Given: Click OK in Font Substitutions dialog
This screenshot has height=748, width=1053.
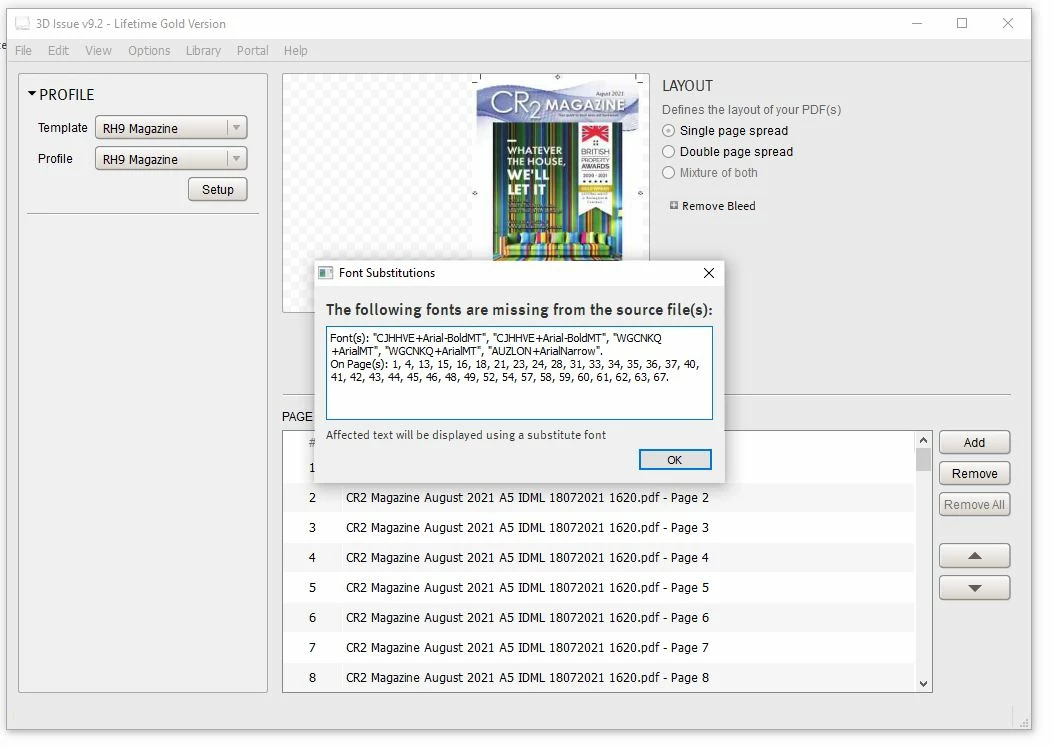Looking at the screenshot, I should tap(675, 460).
